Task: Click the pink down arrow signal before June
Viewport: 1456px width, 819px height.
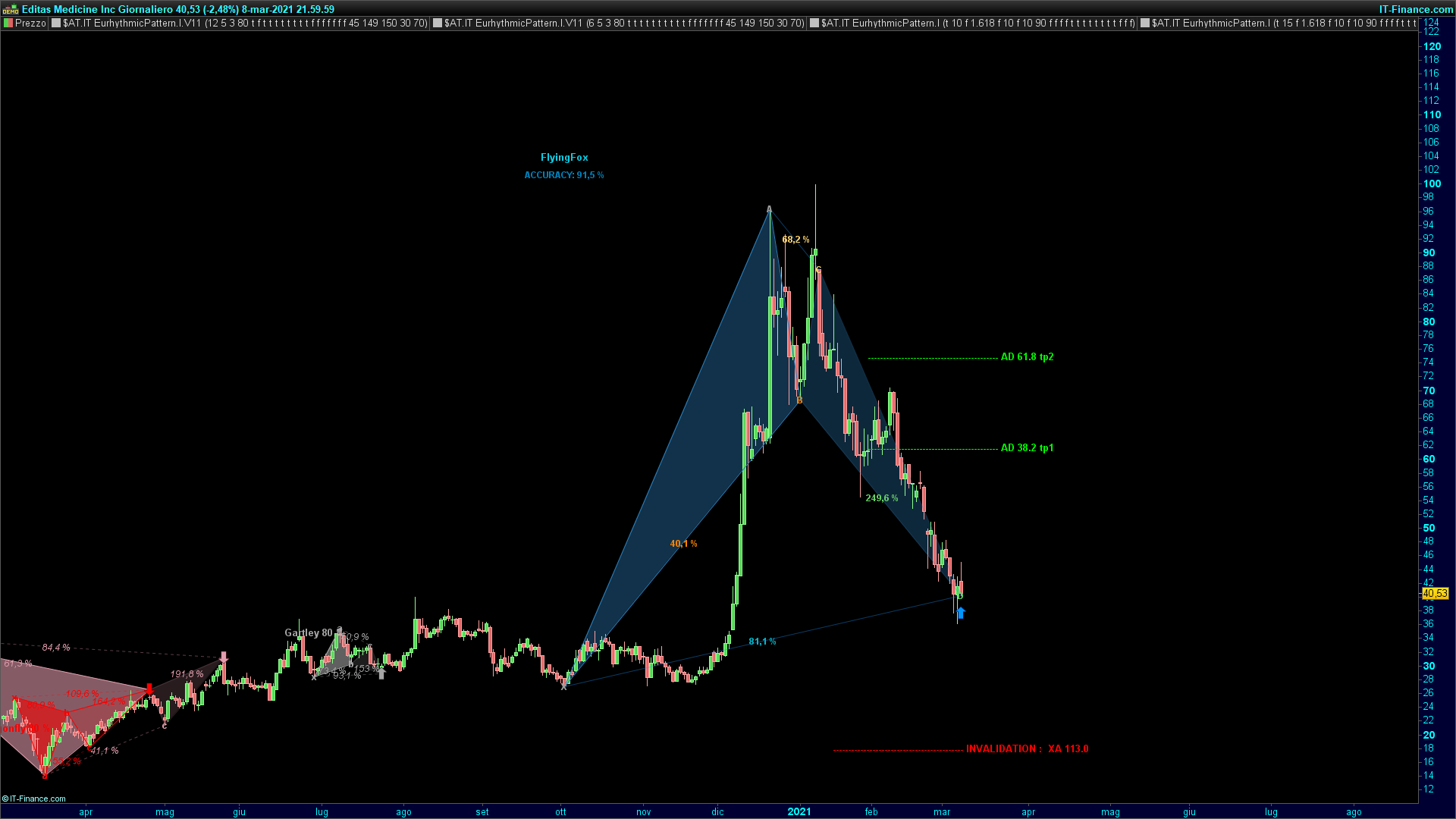Action: tap(224, 657)
